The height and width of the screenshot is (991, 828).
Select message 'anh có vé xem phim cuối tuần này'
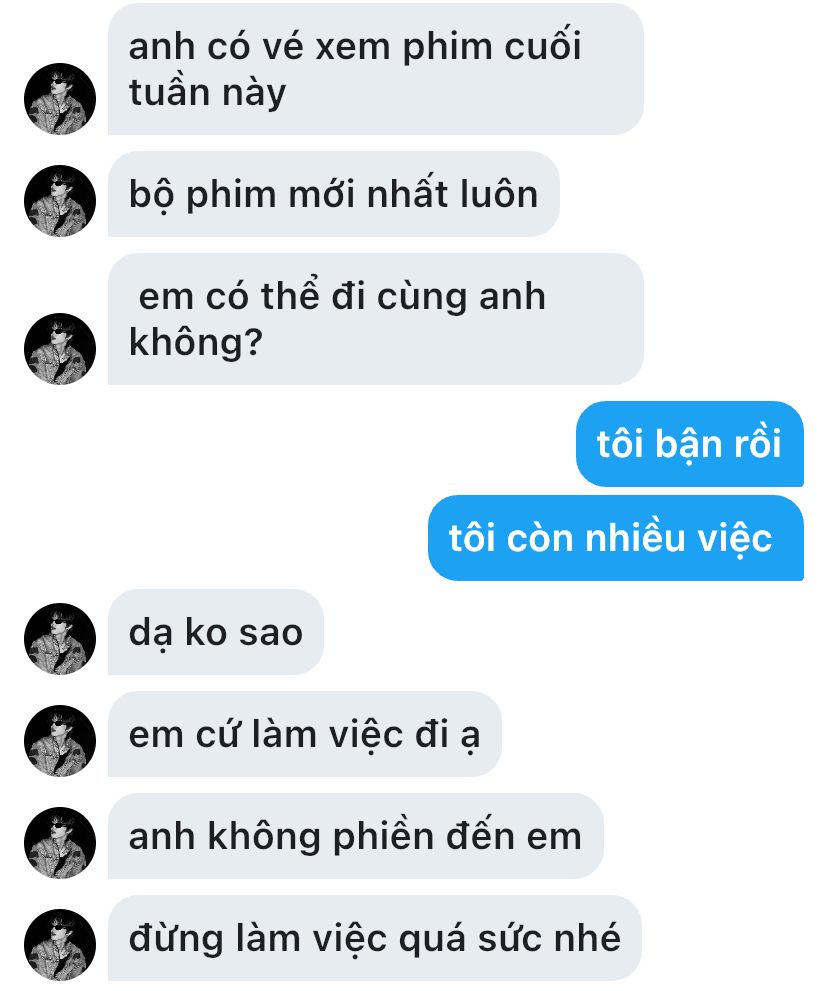[376, 69]
